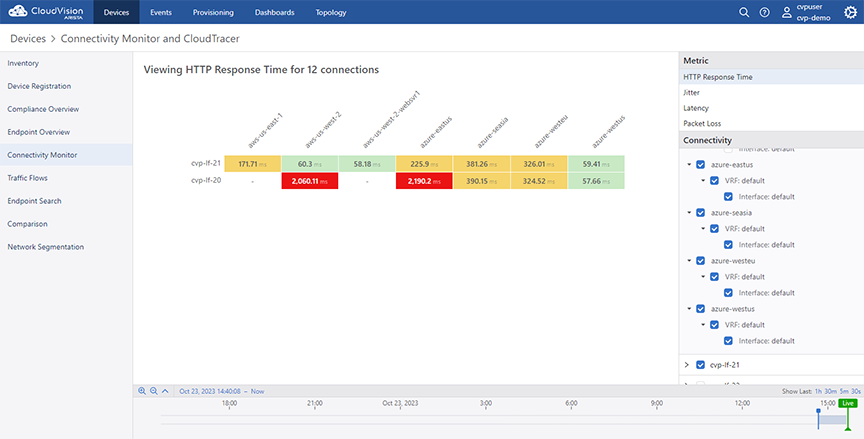Viewport: 864px width, 439px height.
Task: Open Device Registration in the sidebar
Action: coord(66,86)
